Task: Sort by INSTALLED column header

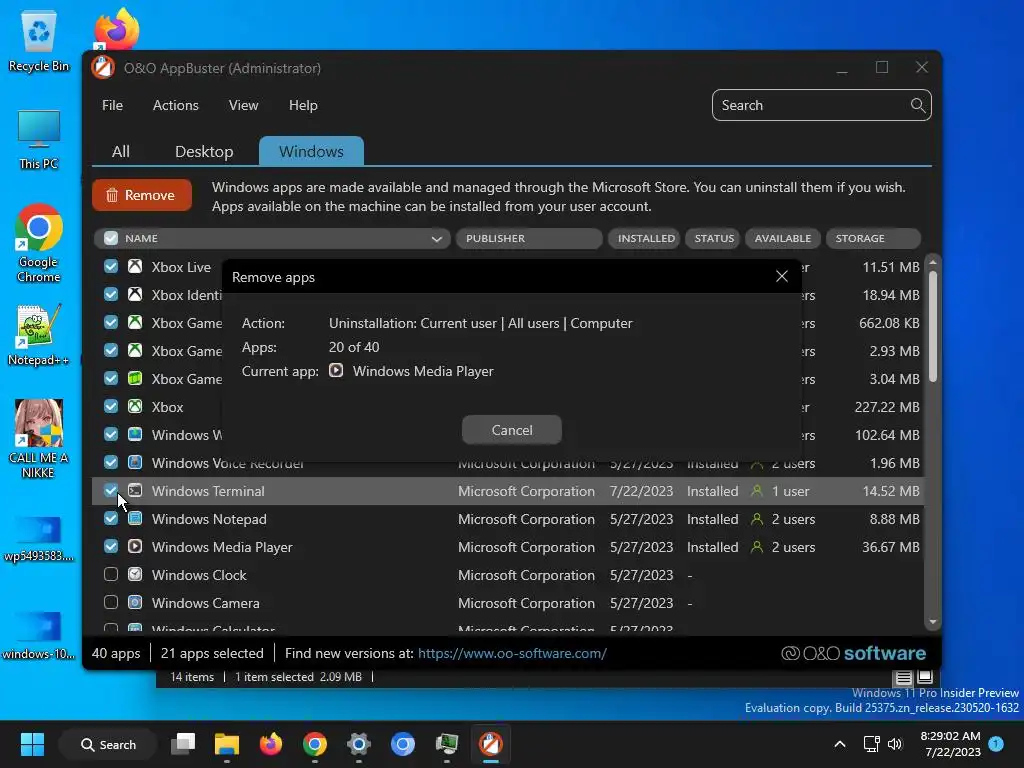Action: click(x=645, y=238)
